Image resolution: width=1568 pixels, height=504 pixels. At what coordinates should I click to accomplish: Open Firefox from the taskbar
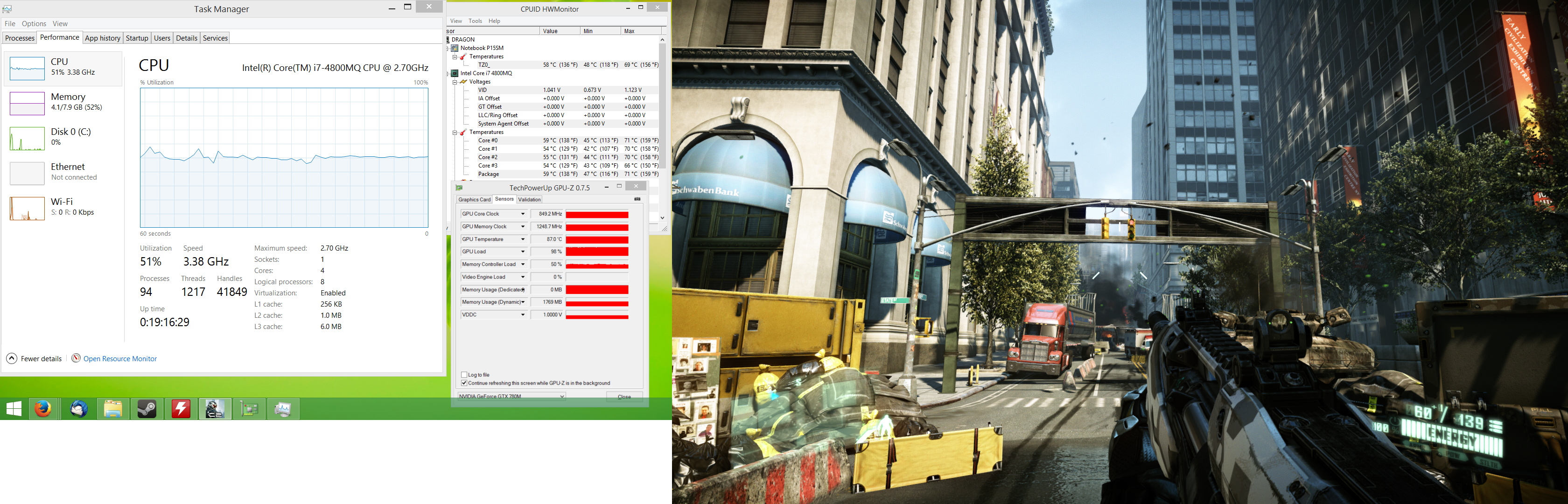43,409
